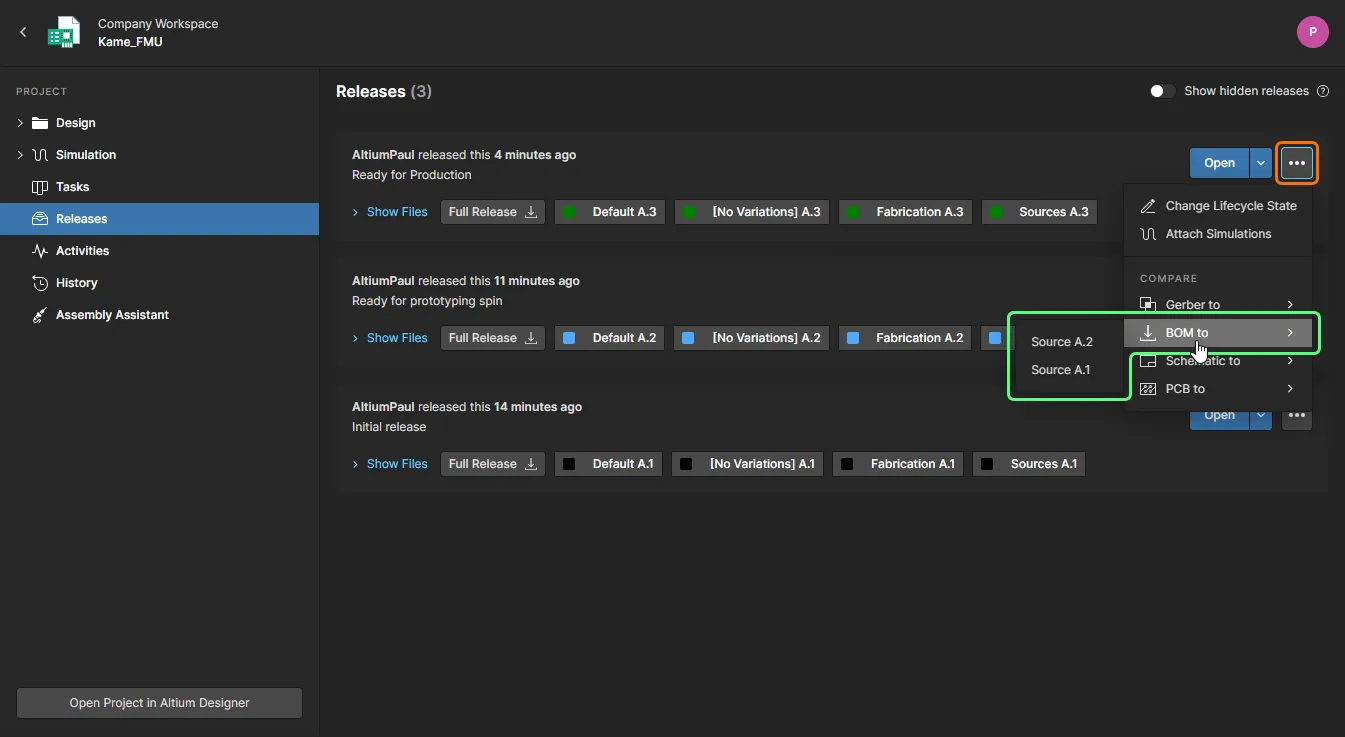Open Activities in the sidebar
Screen dimensions: 1345x737
click(159, 251)
